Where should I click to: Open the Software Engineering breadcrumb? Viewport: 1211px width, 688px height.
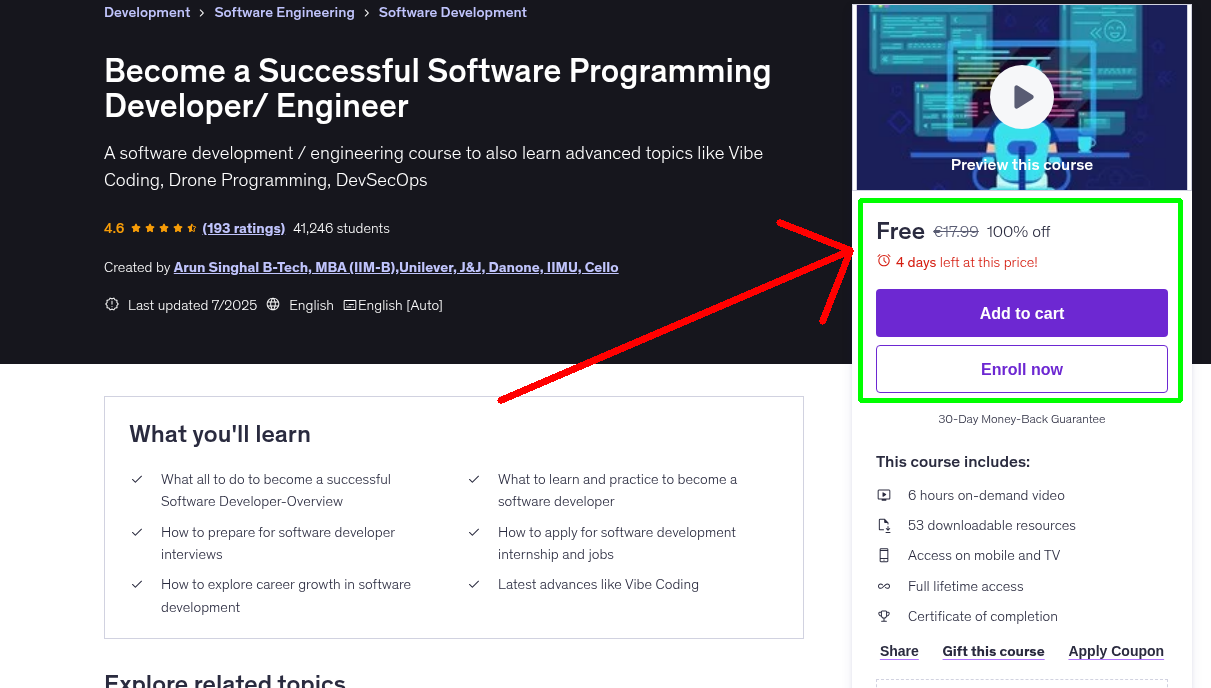point(285,12)
